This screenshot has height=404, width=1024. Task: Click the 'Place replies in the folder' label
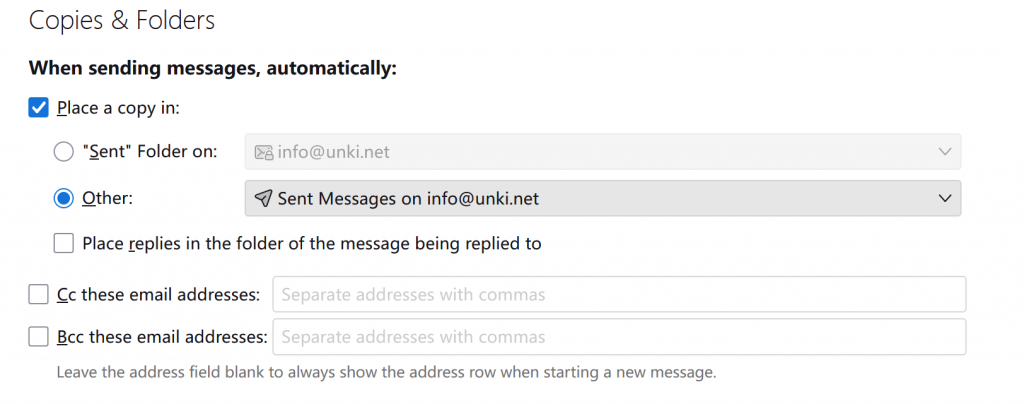(x=311, y=243)
